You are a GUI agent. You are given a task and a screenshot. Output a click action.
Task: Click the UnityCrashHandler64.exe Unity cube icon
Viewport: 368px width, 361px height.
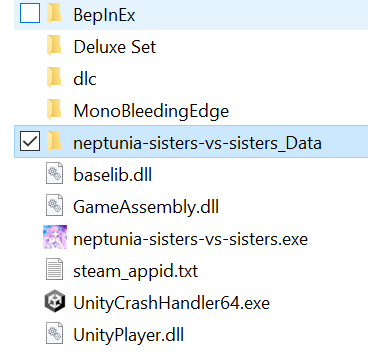pyautogui.click(x=55, y=302)
